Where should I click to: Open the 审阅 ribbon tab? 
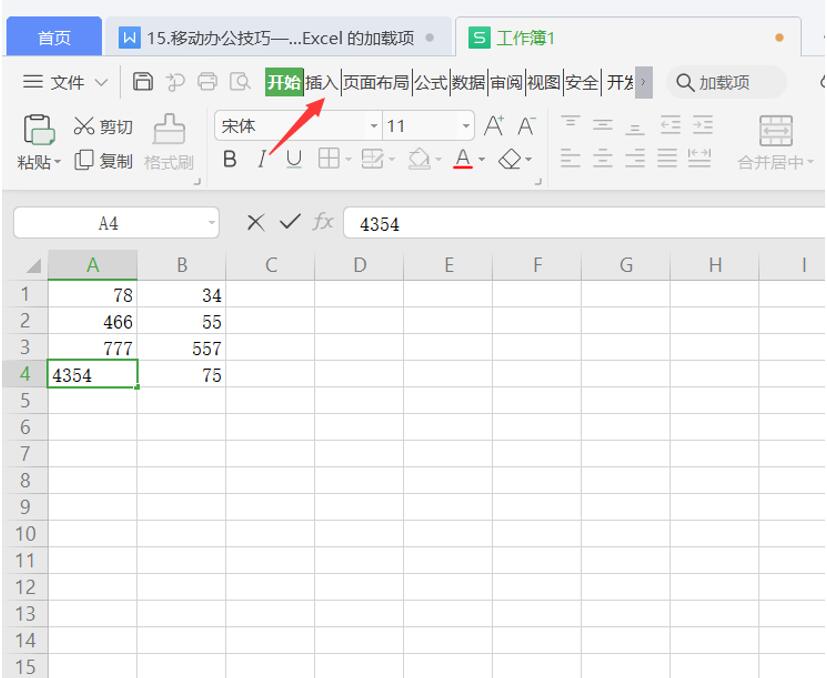pos(506,82)
